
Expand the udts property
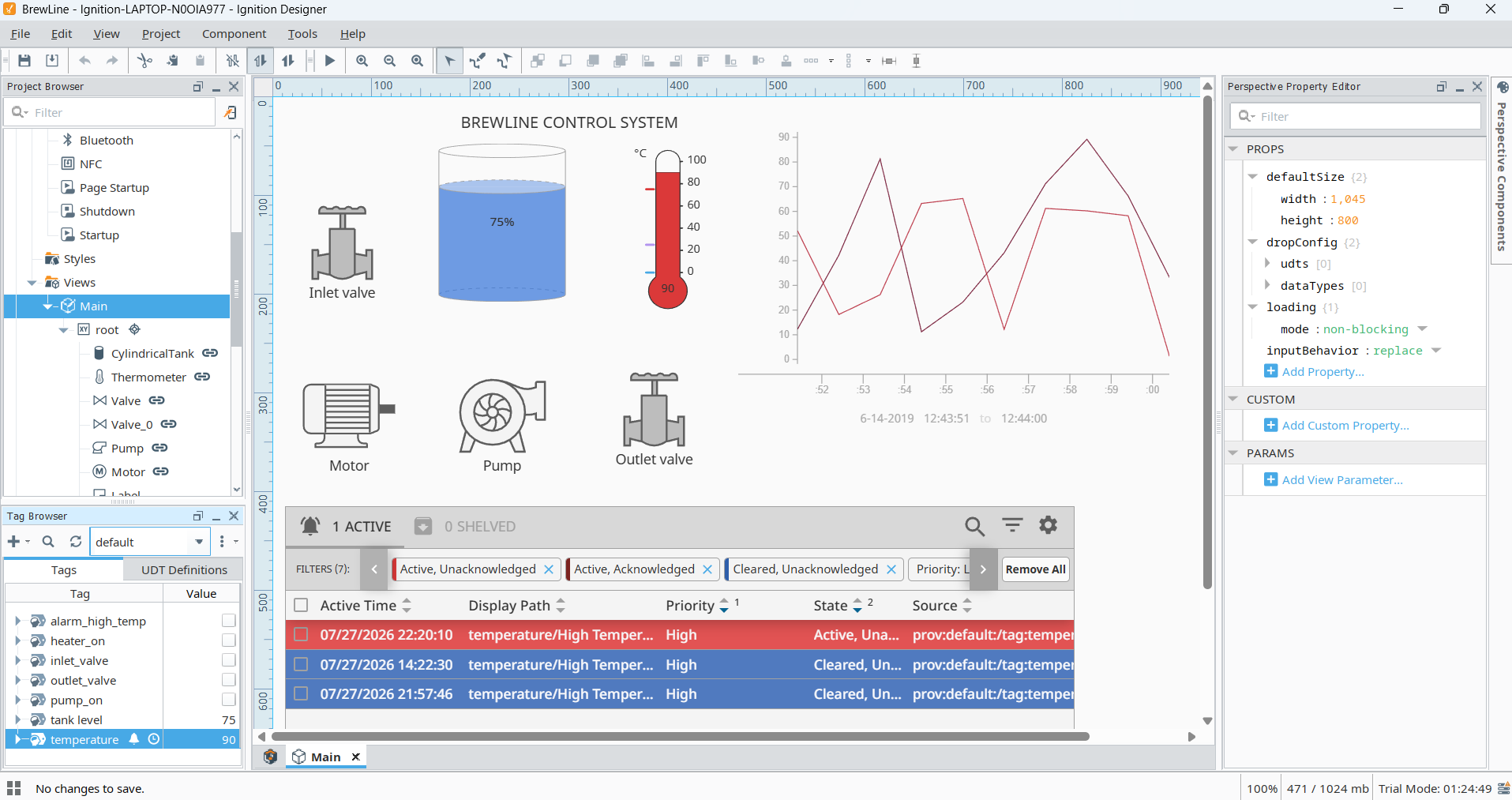pyautogui.click(x=1267, y=263)
